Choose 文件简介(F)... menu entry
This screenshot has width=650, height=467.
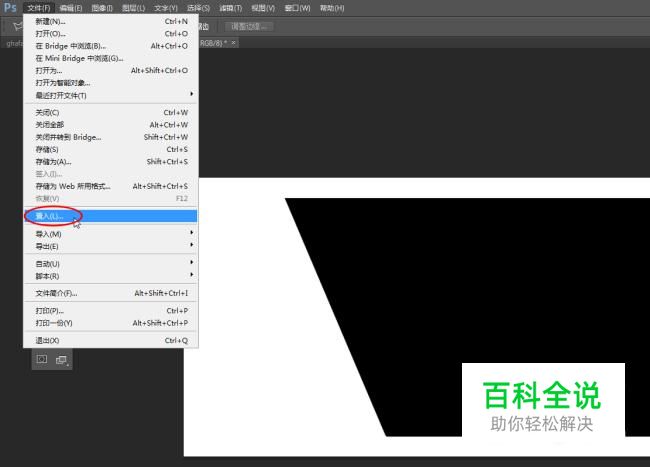pos(111,293)
